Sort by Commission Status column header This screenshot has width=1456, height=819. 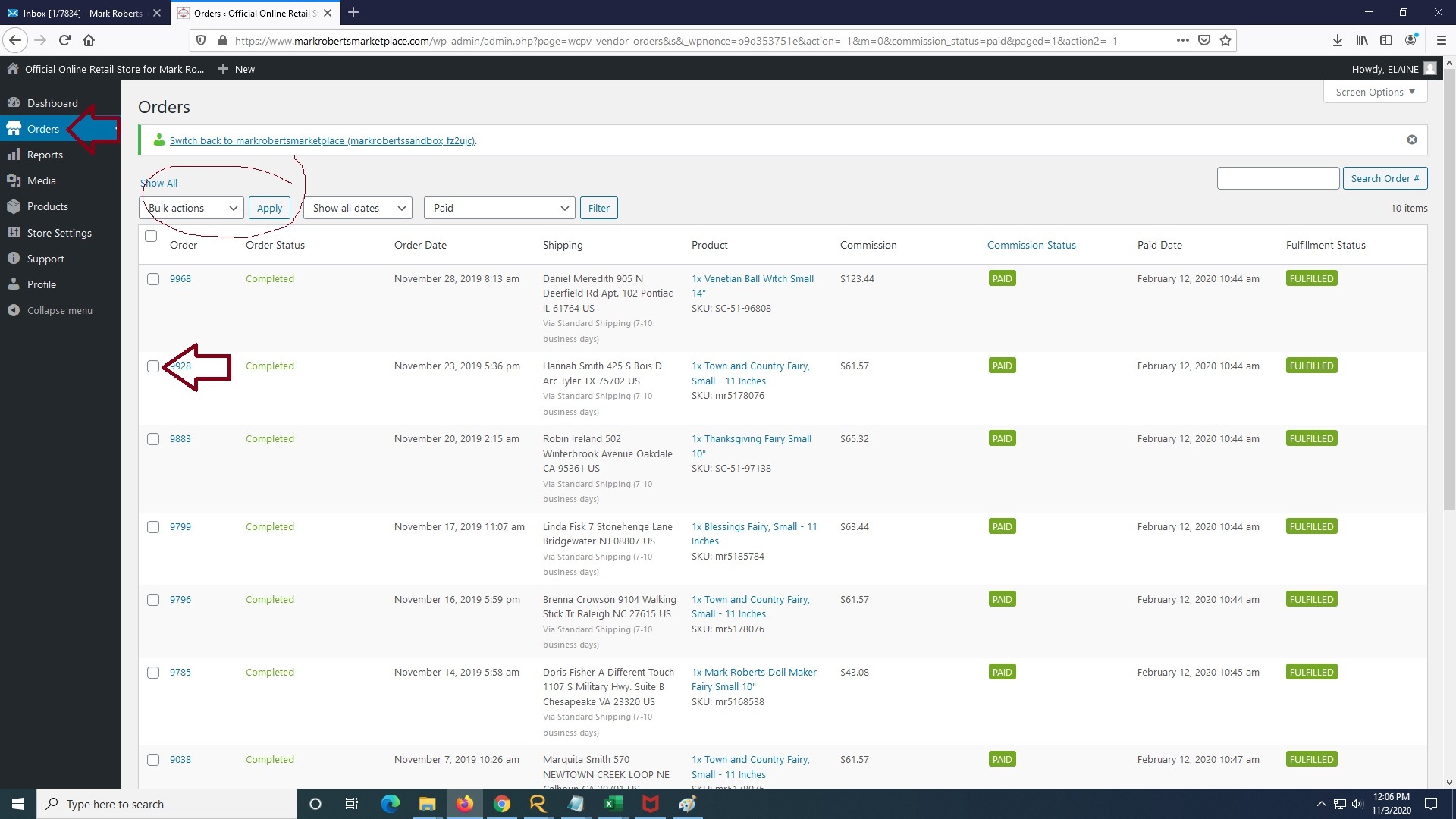point(1031,245)
